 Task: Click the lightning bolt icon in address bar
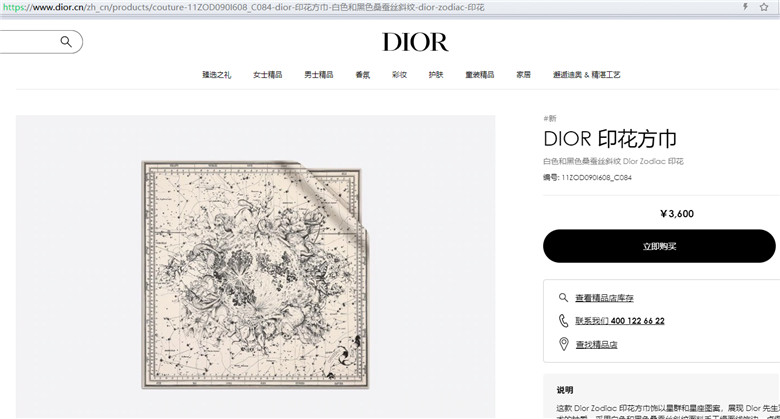(745, 7)
